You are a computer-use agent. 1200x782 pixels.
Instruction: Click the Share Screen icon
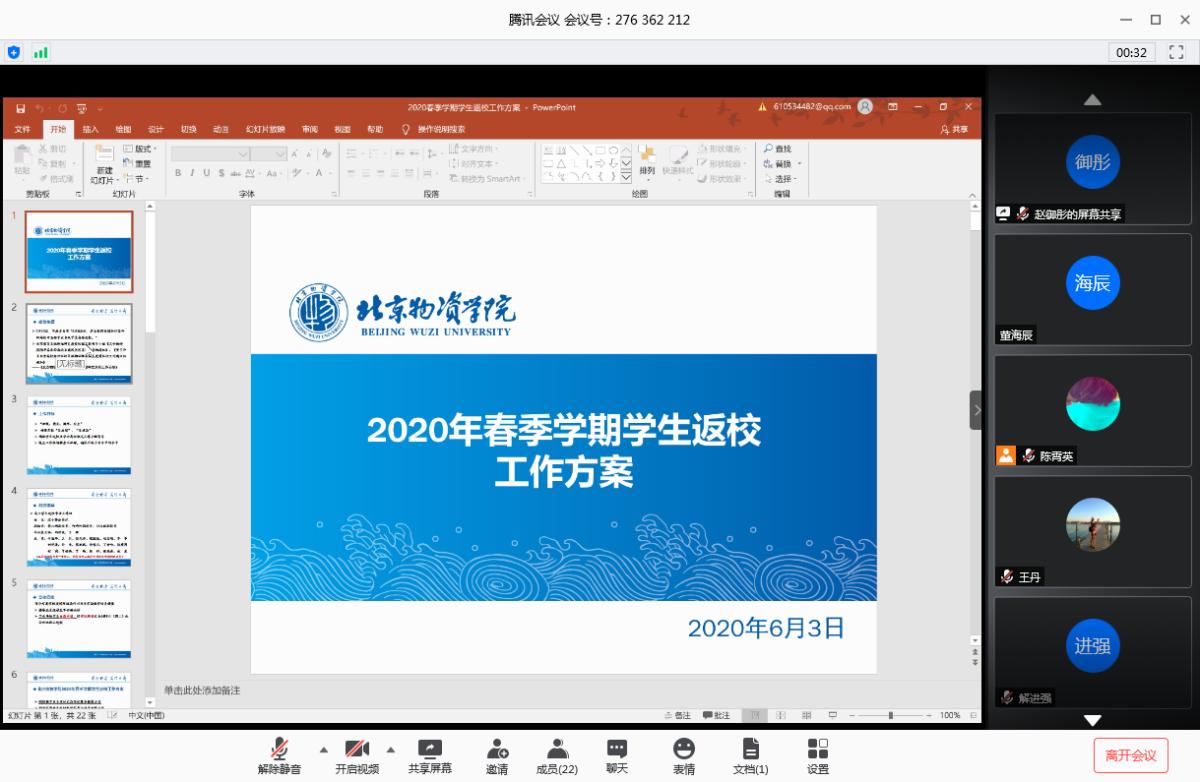pyautogui.click(x=429, y=749)
